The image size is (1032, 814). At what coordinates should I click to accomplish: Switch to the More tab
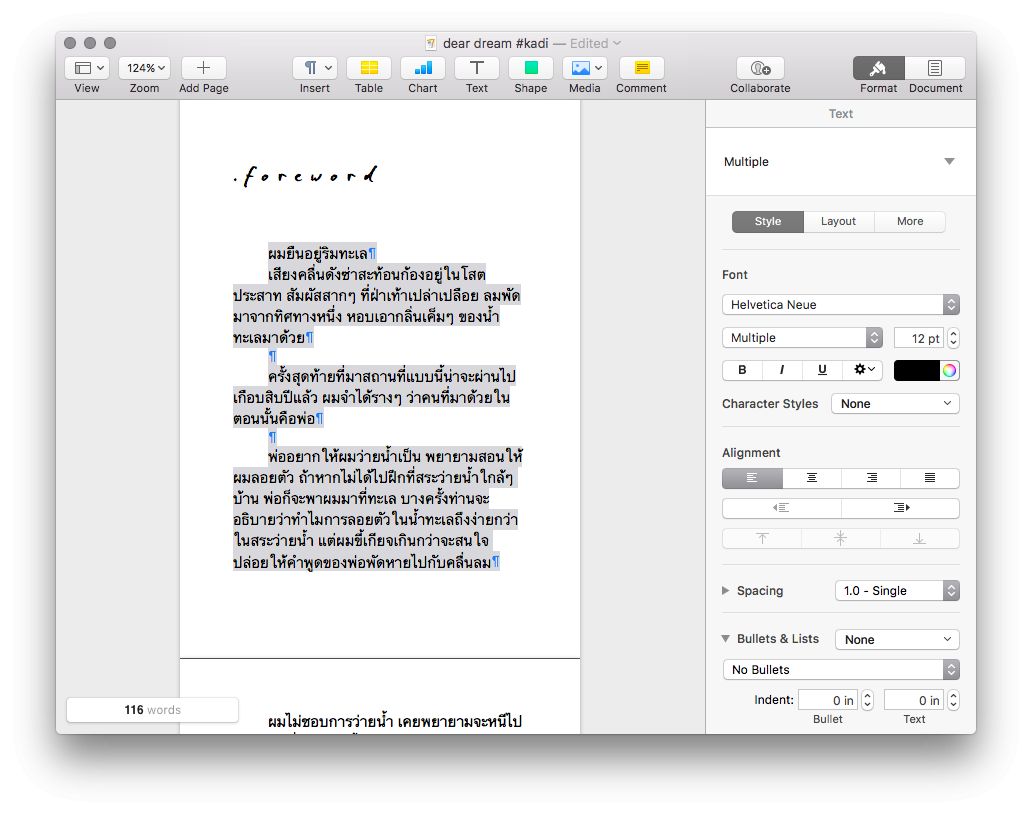909,222
